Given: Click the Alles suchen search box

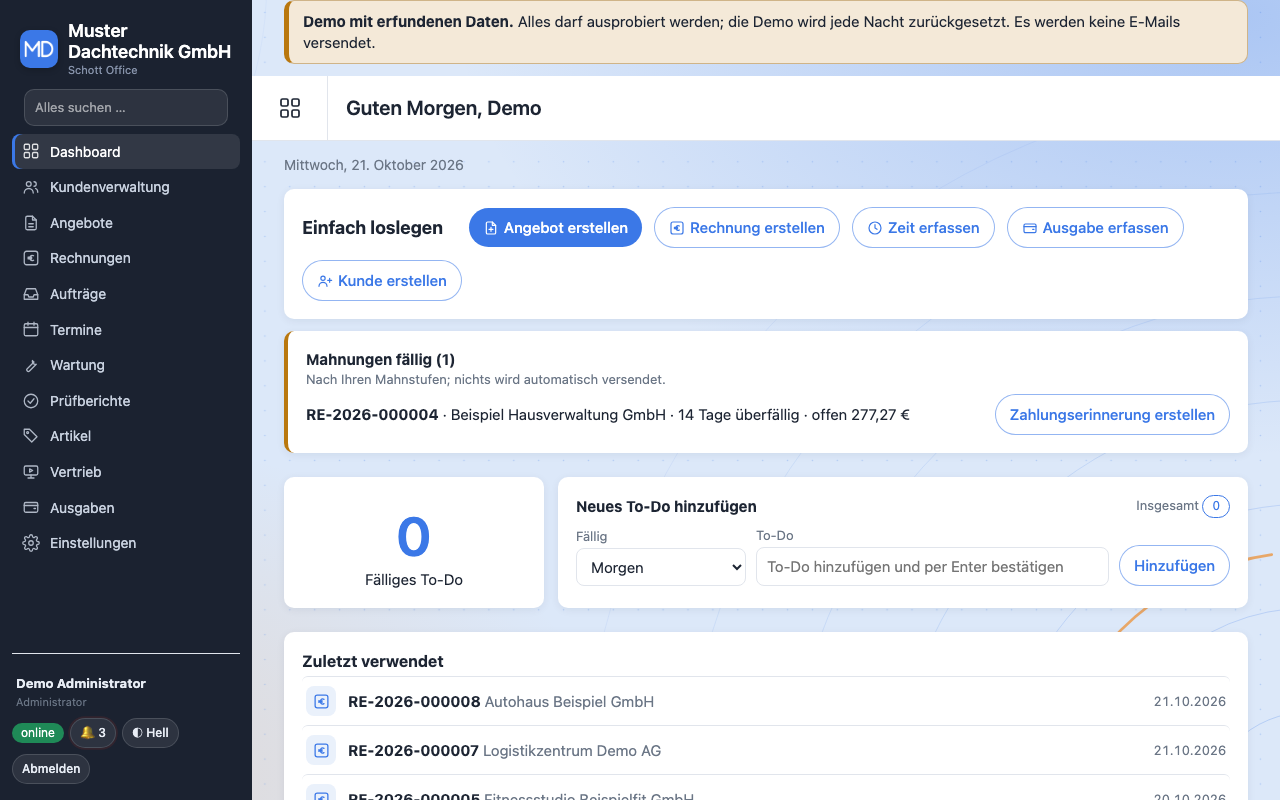Looking at the screenshot, I should click(x=126, y=107).
